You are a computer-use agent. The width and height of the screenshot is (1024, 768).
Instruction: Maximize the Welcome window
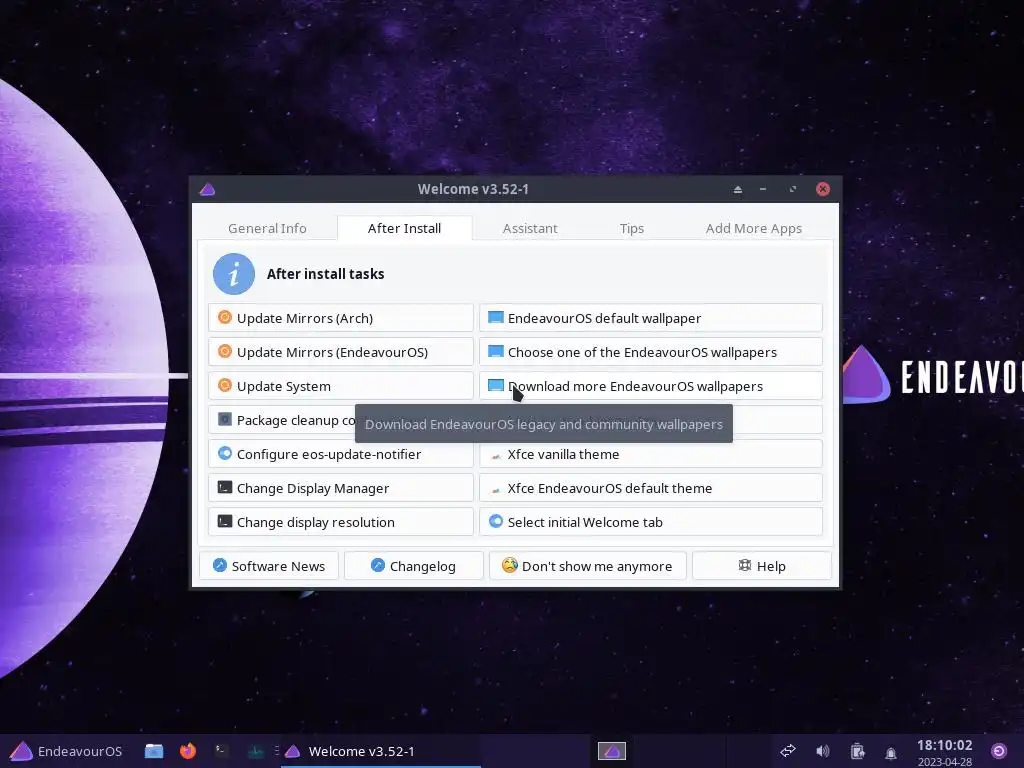(x=793, y=189)
